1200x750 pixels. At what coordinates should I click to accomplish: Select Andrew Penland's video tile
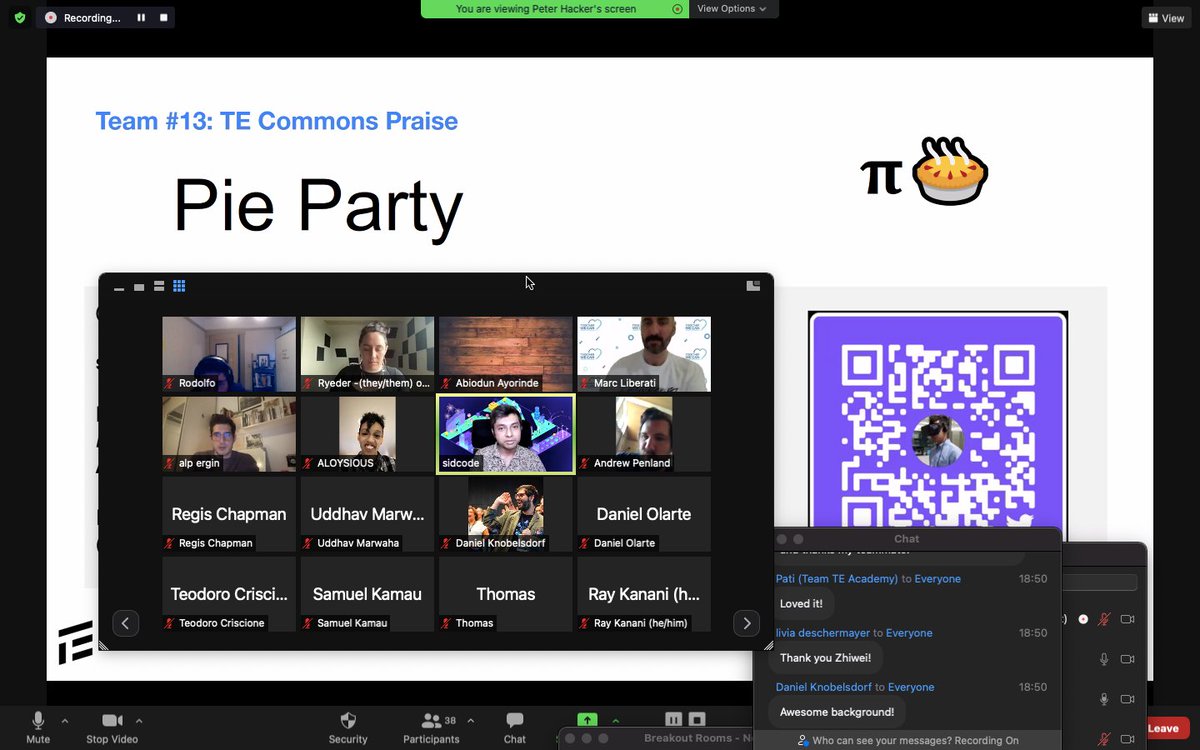644,434
